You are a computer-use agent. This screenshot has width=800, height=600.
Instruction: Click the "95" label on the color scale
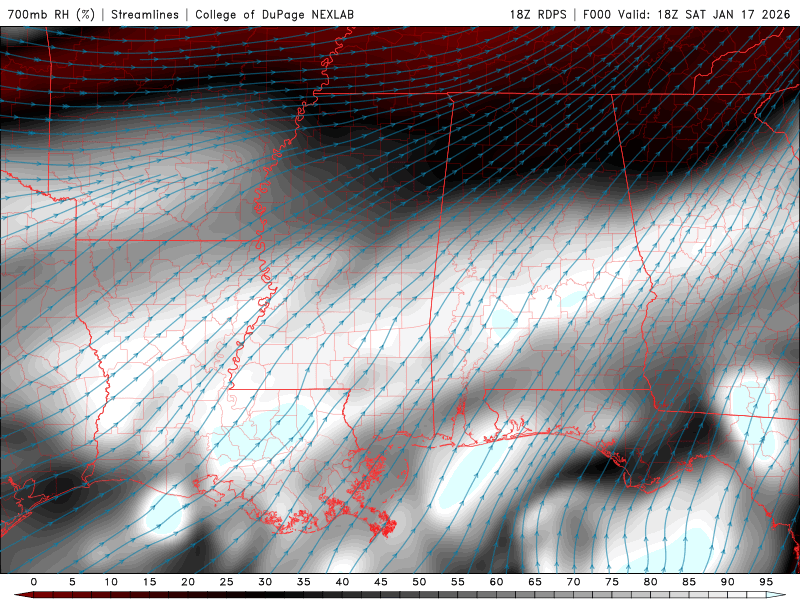[x=766, y=582]
